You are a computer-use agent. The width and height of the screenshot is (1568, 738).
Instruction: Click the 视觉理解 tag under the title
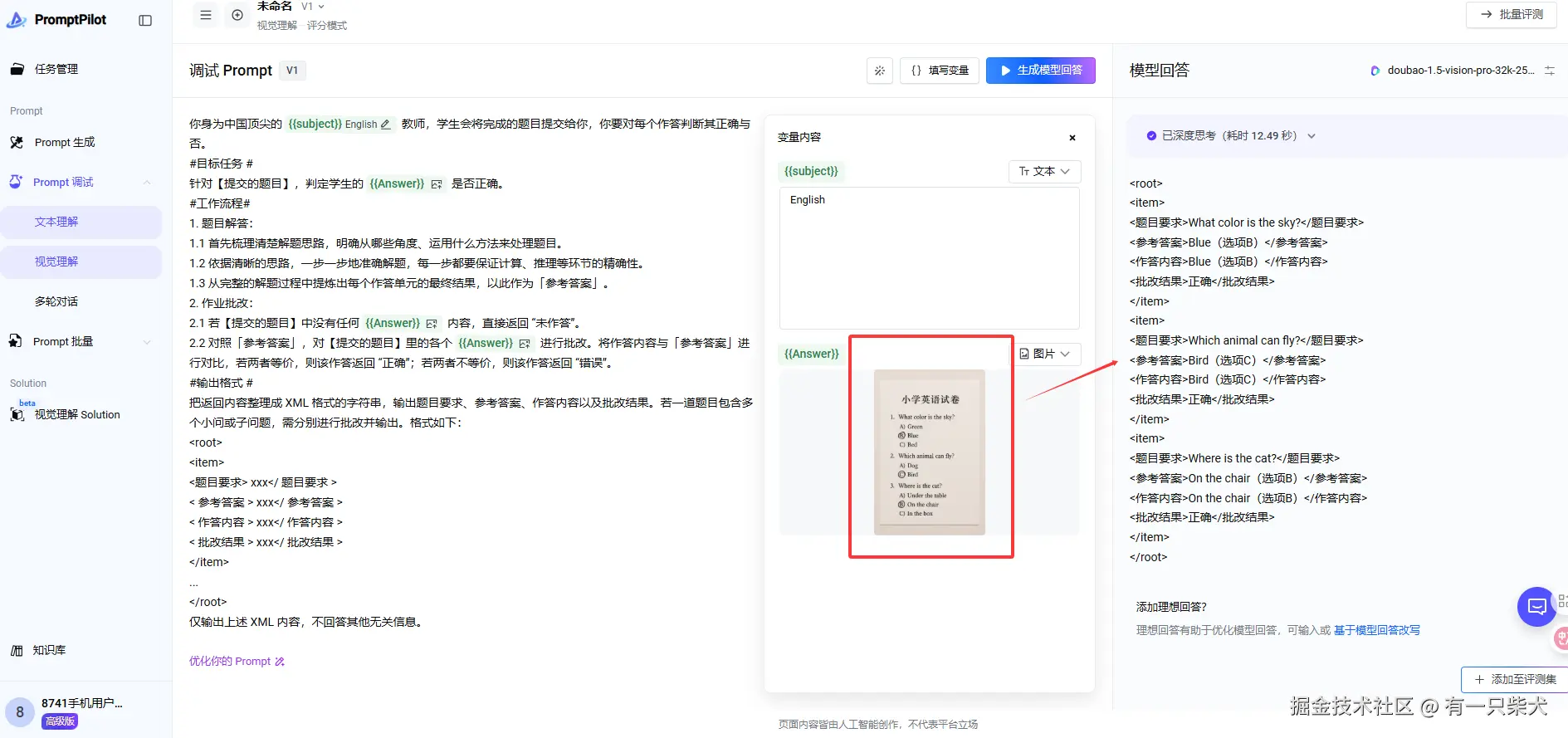coord(277,26)
